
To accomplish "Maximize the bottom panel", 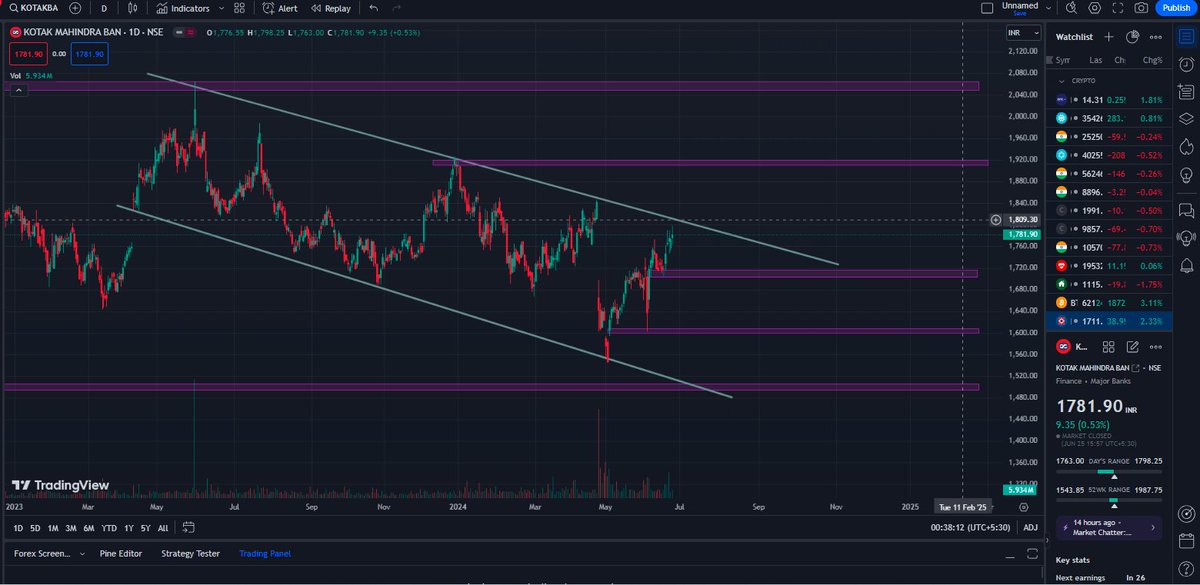I will [x=1032, y=553].
